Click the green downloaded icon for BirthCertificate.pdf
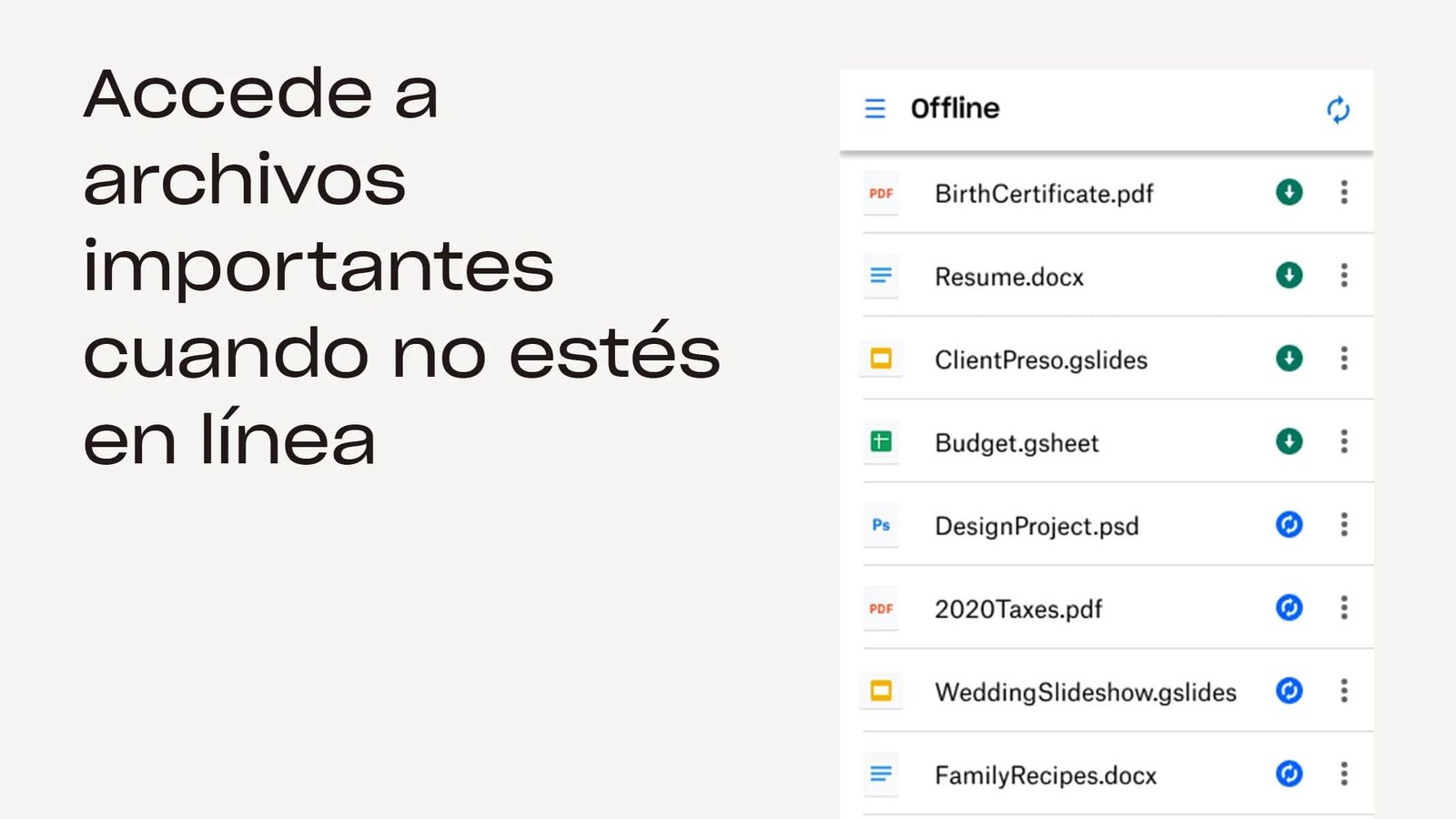Viewport: 1456px width, 819px height. 1289,192
